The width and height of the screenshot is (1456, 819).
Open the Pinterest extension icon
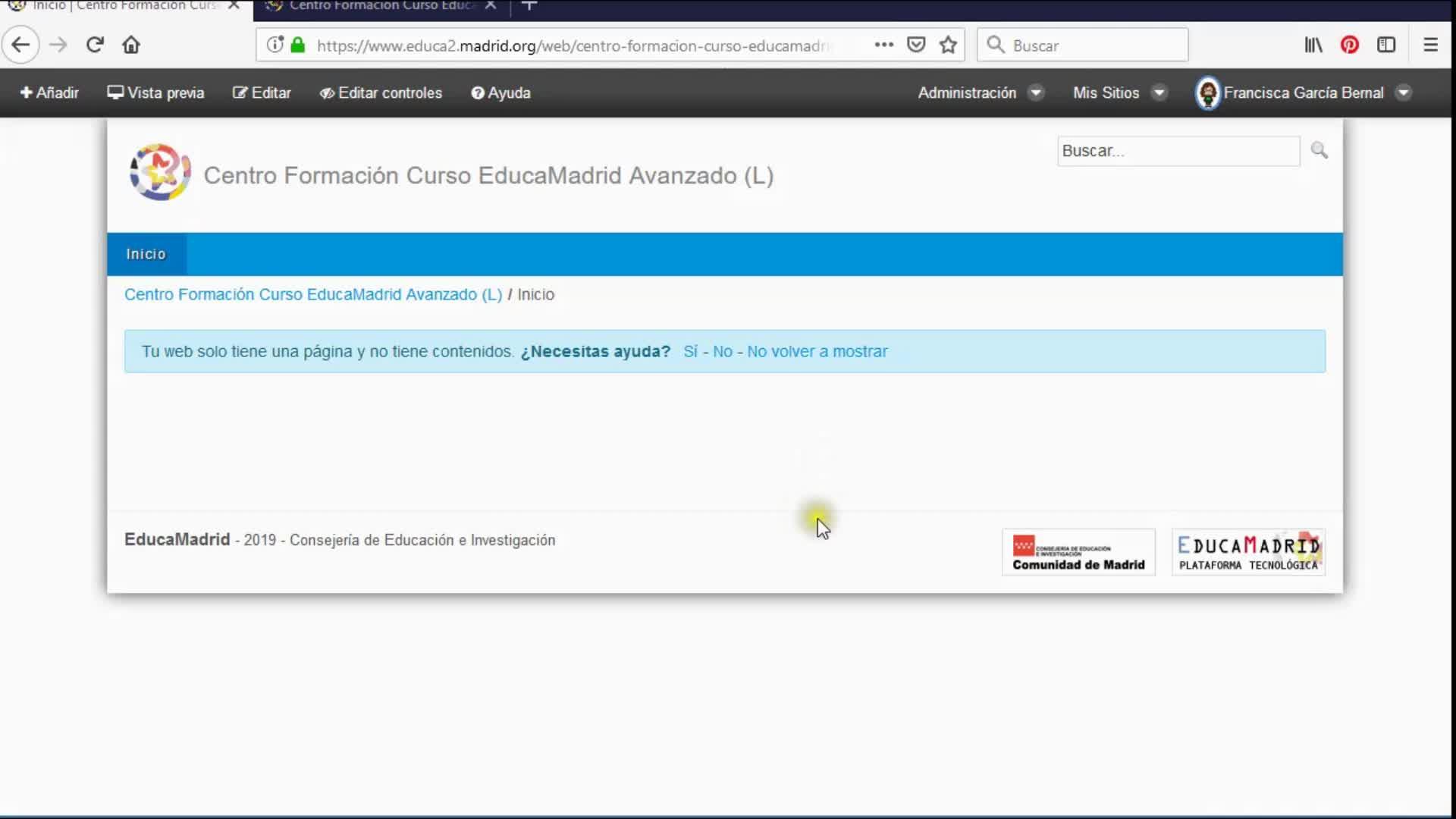coord(1349,45)
